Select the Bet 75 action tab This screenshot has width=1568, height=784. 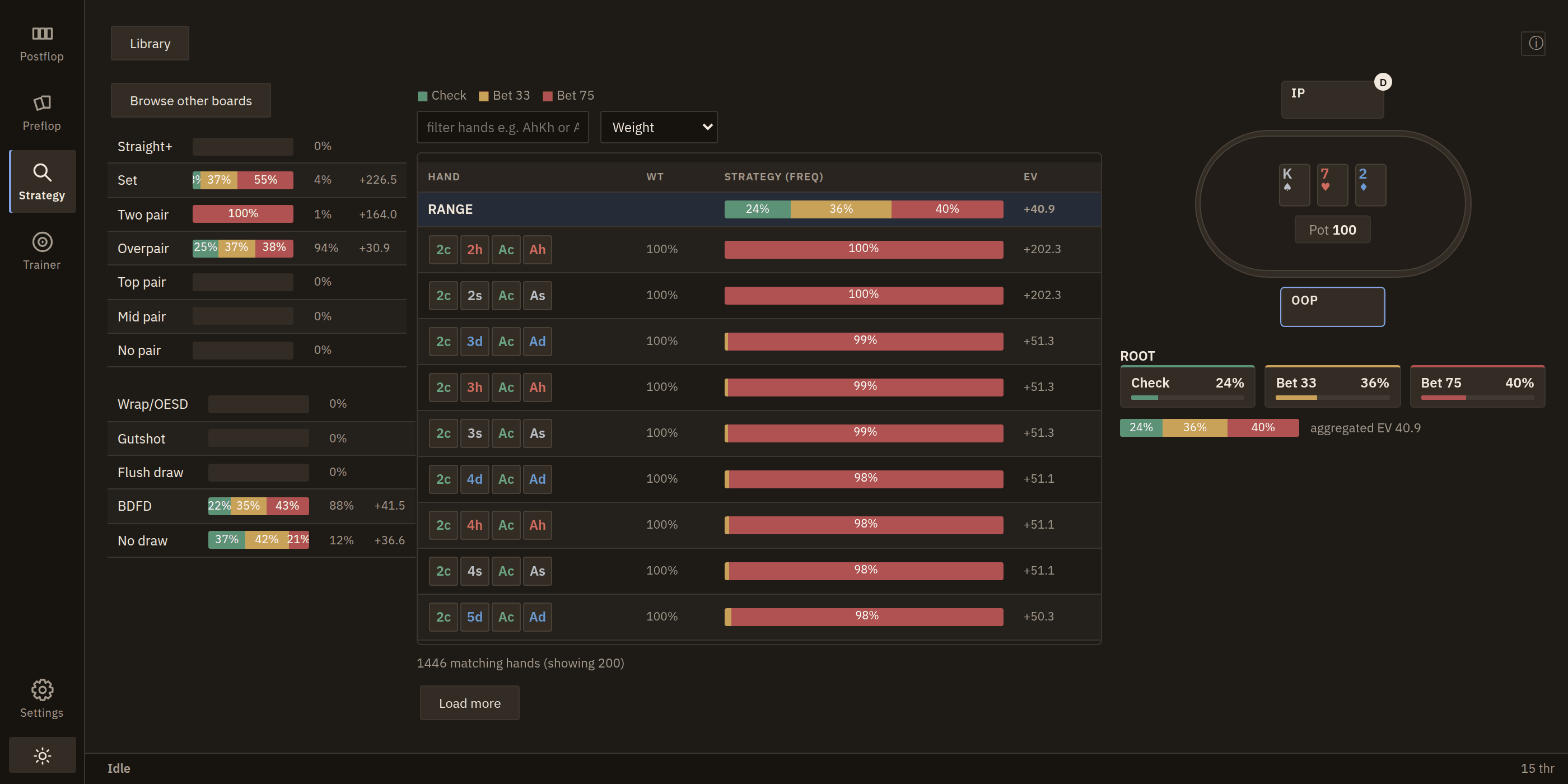[1477, 386]
